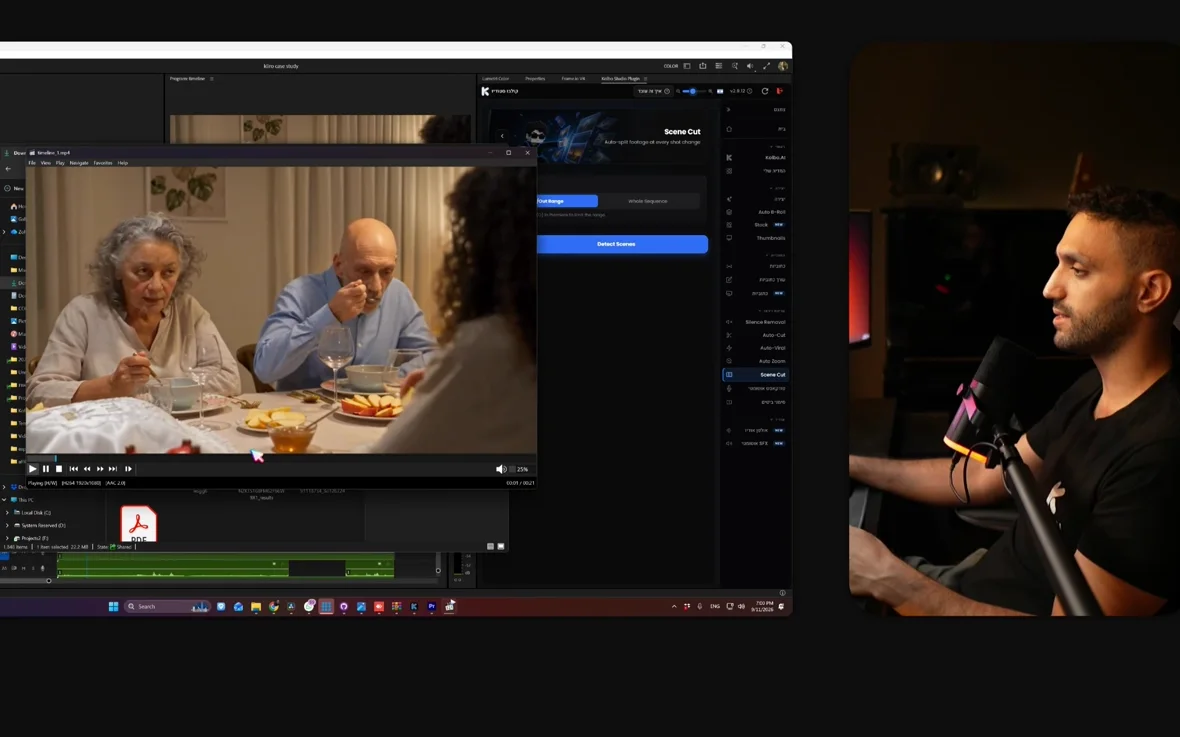The image size is (1180, 737).
Task: Collapse the plugin sidebar with arrow
Action: pos(728,110)
